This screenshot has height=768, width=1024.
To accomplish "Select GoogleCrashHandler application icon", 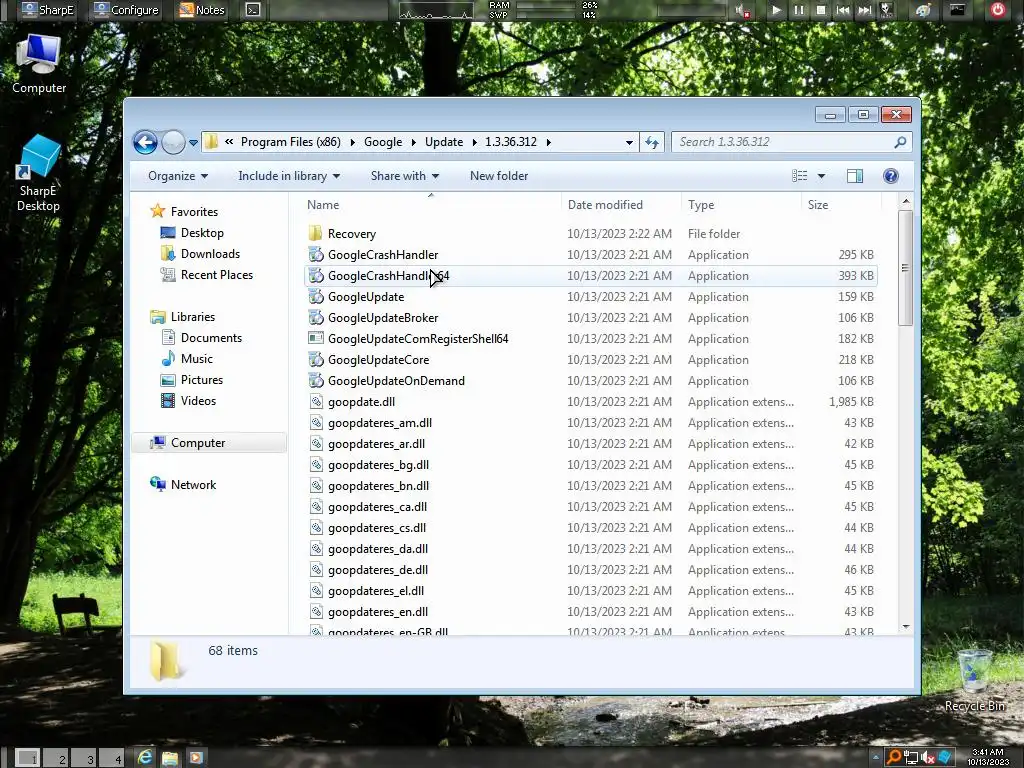I will [x=315, y=255].
